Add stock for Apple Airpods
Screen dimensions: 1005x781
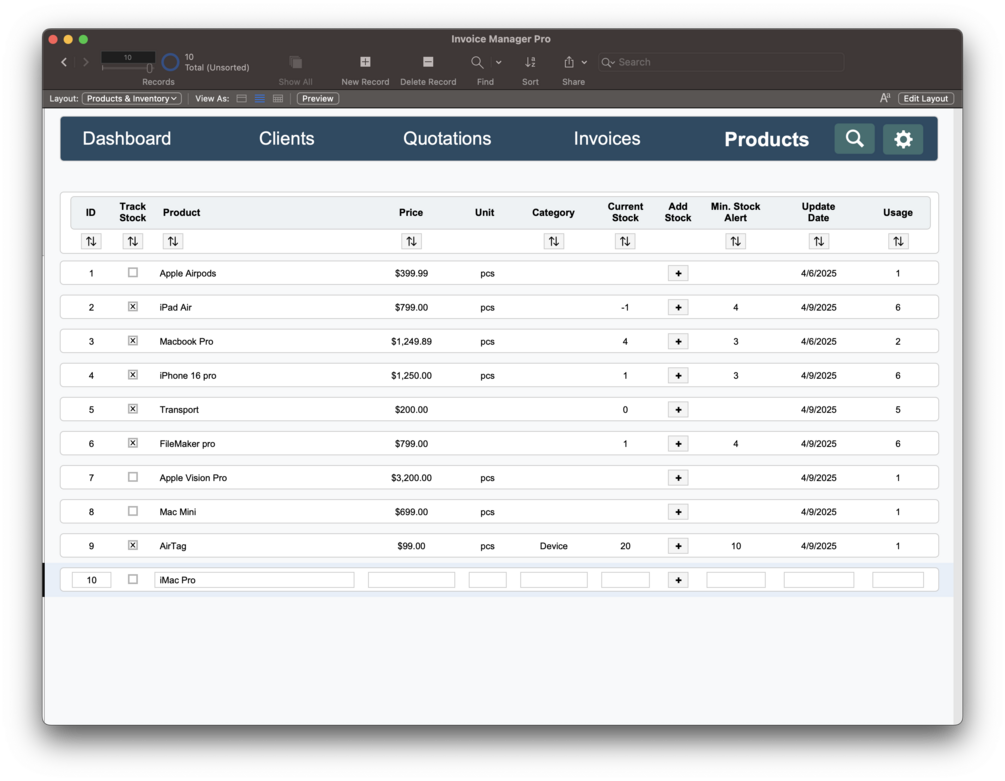pos(678,274)
